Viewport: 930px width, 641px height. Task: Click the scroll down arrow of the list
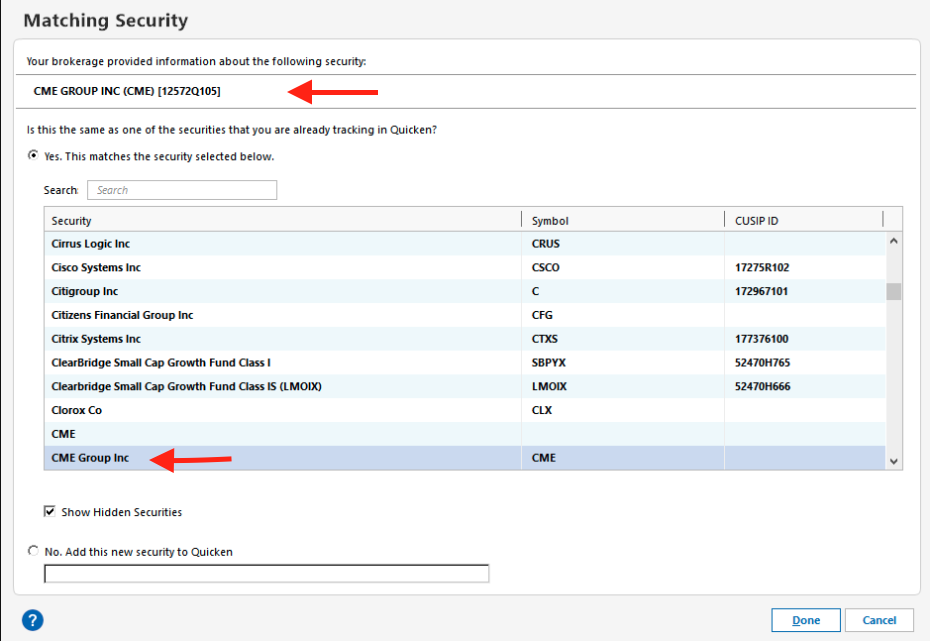pos(894,461)
